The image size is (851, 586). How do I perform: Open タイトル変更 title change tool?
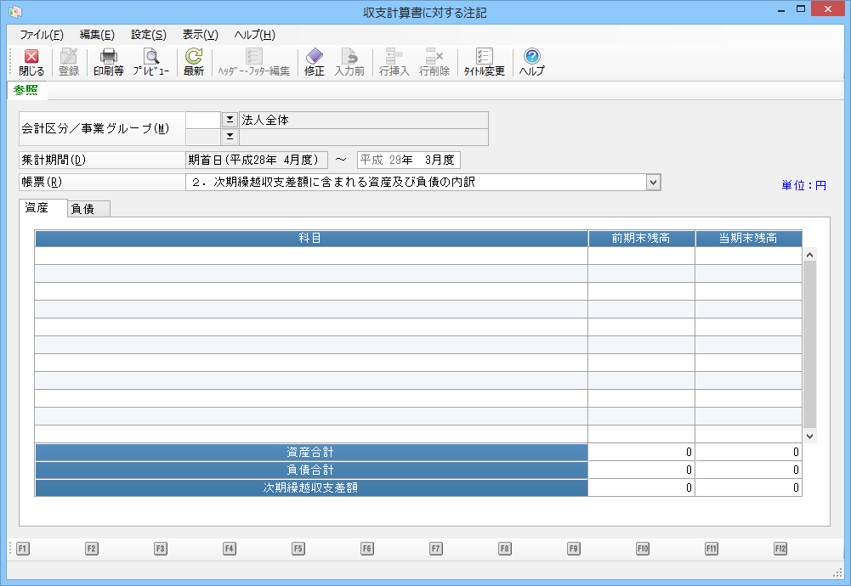pyautogui.click(x=484, y=63)
